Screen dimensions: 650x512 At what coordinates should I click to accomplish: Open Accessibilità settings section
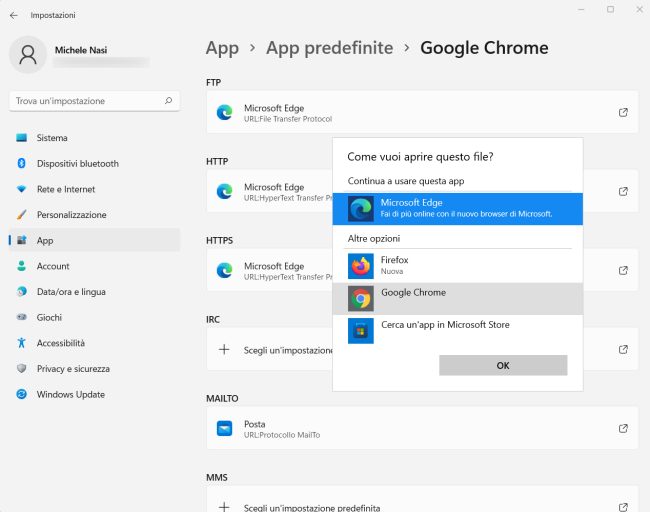point(95,343)
